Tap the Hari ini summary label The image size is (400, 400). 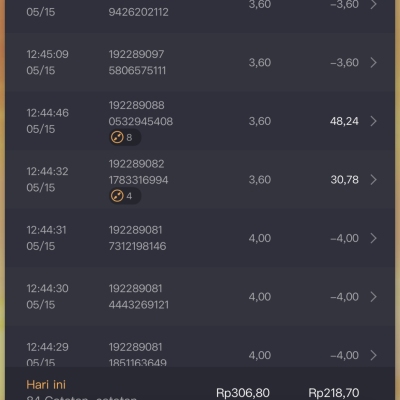[x=46, y=385]
